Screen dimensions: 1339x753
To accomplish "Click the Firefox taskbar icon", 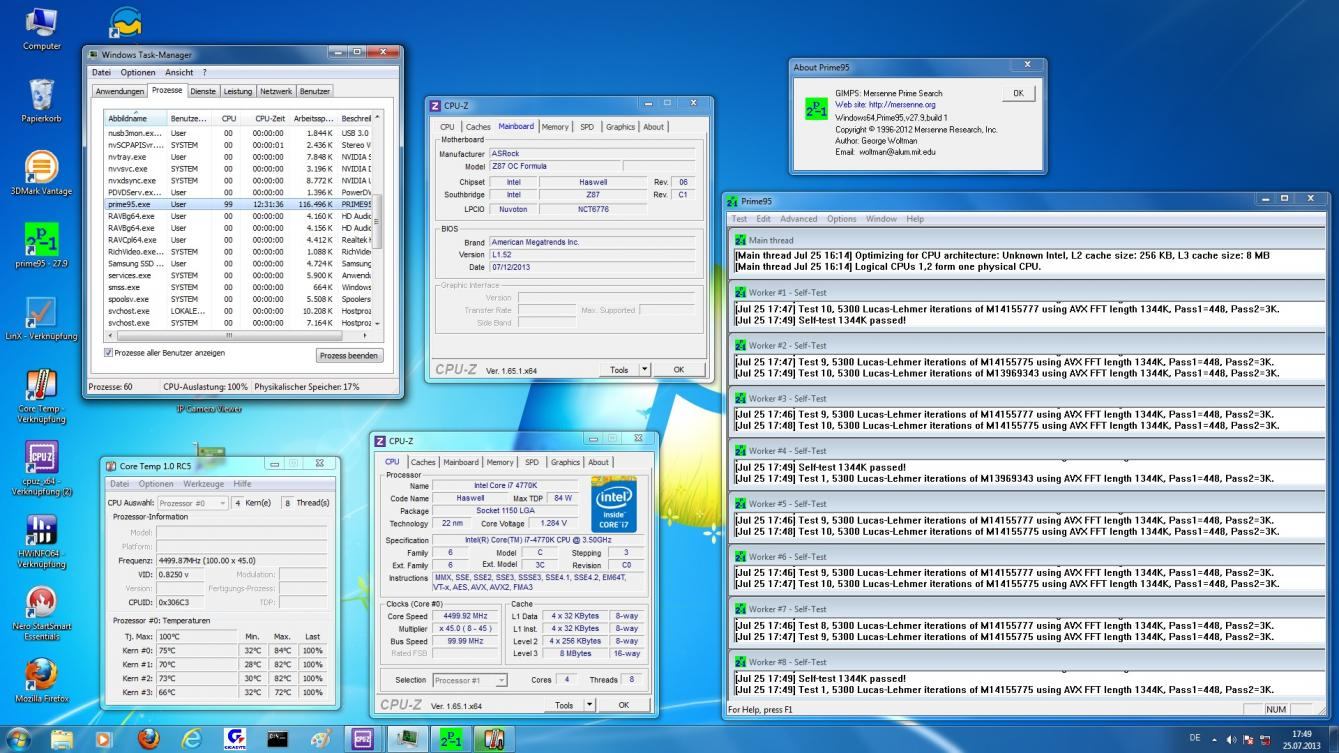I will tap(148, 739).
